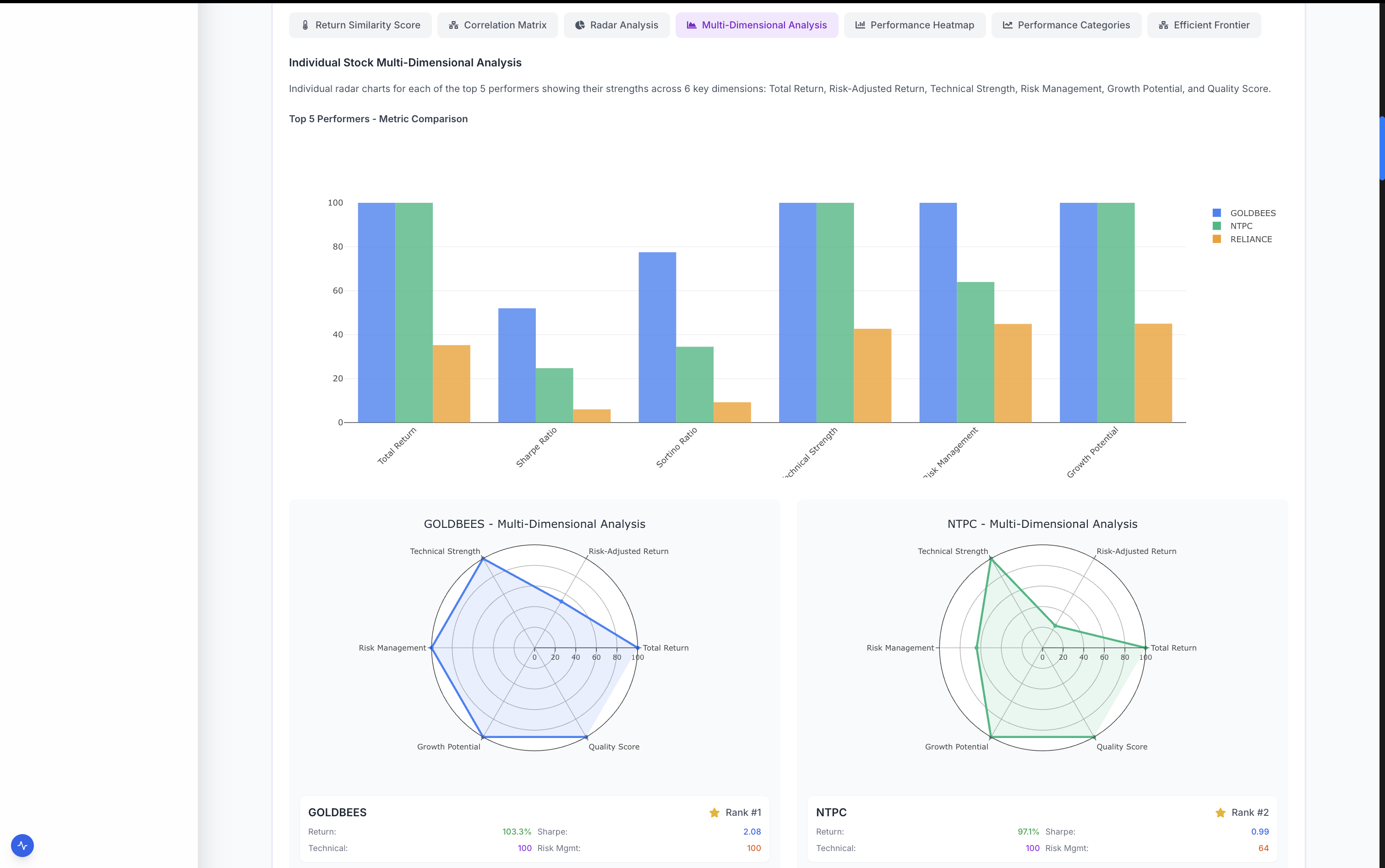Click the thermometer icon on Return Similarity Score

click(x=305, y=25)
